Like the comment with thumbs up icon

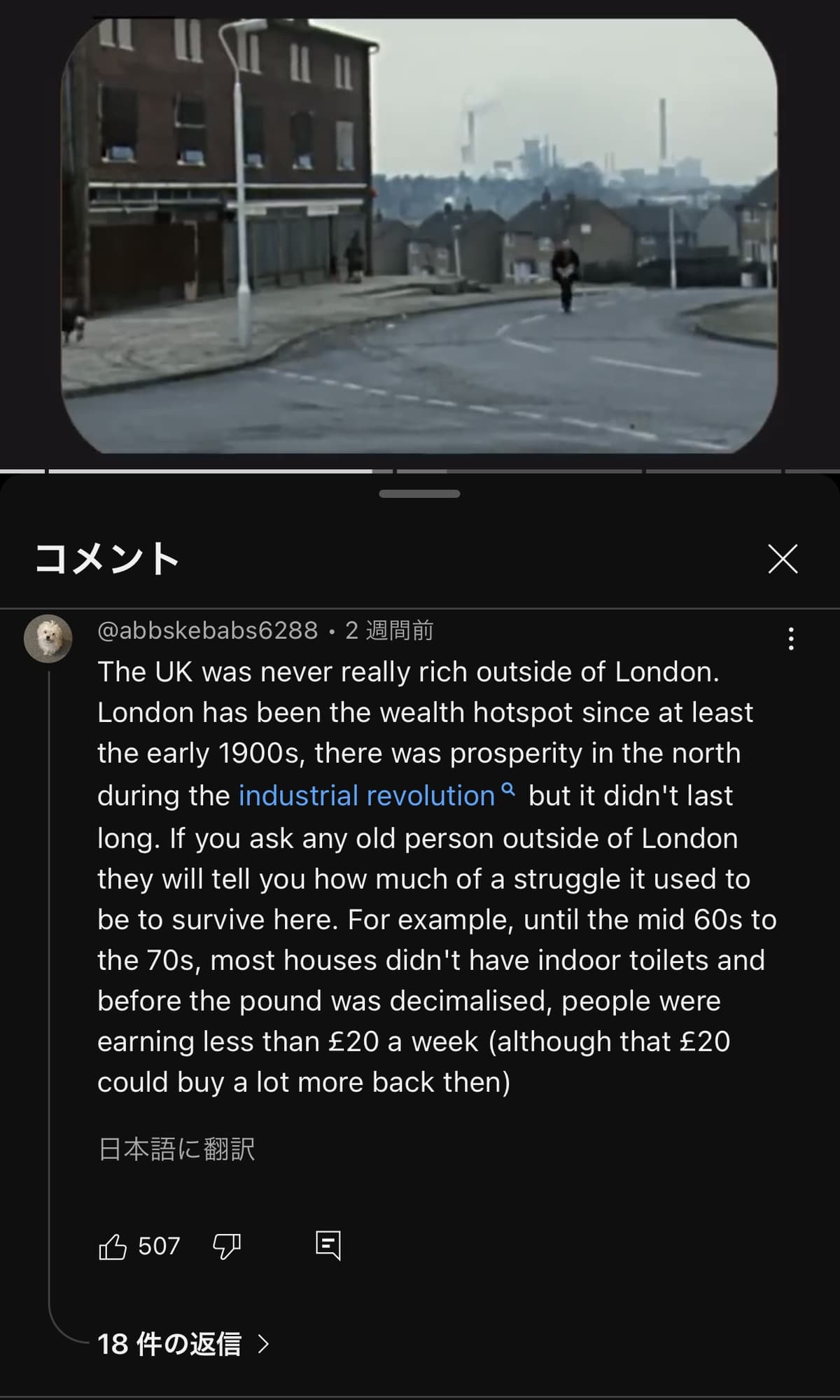[x=113, y=1247]
